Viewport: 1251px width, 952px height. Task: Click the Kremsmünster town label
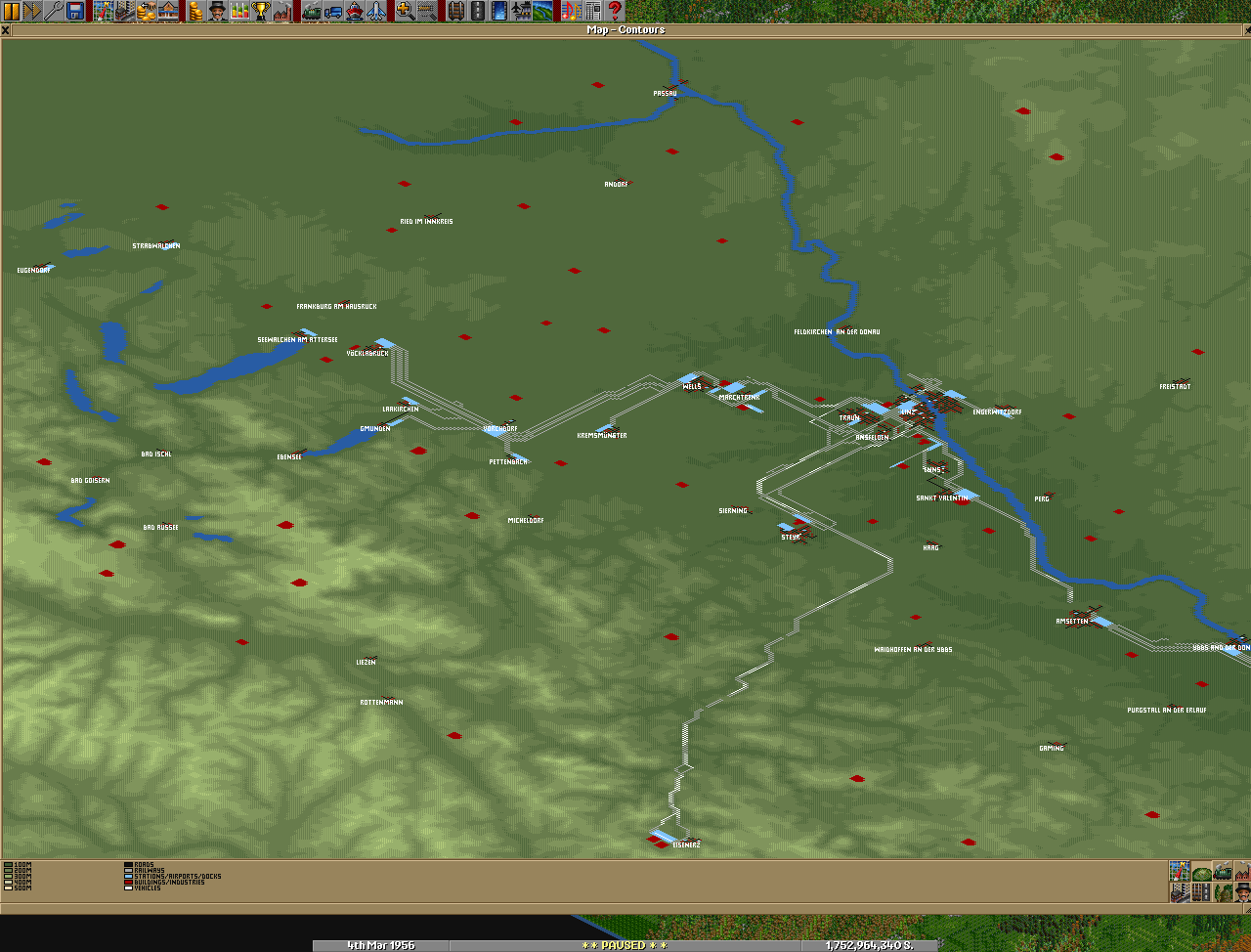click(x=602, y=436)
